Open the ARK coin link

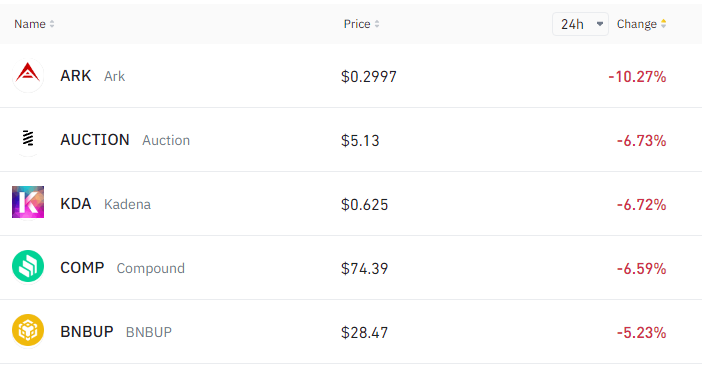93,76
